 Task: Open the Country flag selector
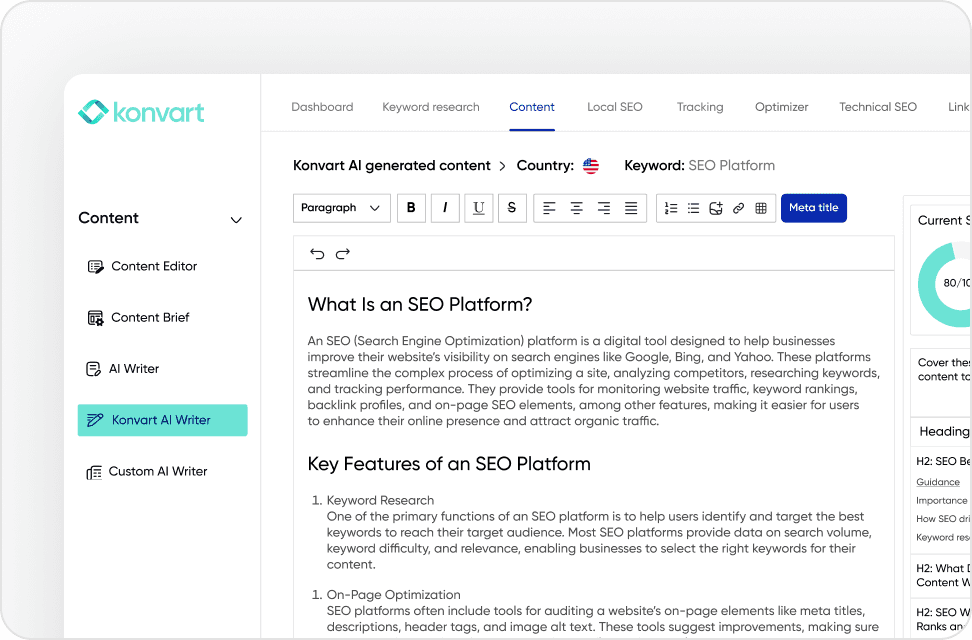[x=591, y=166]
